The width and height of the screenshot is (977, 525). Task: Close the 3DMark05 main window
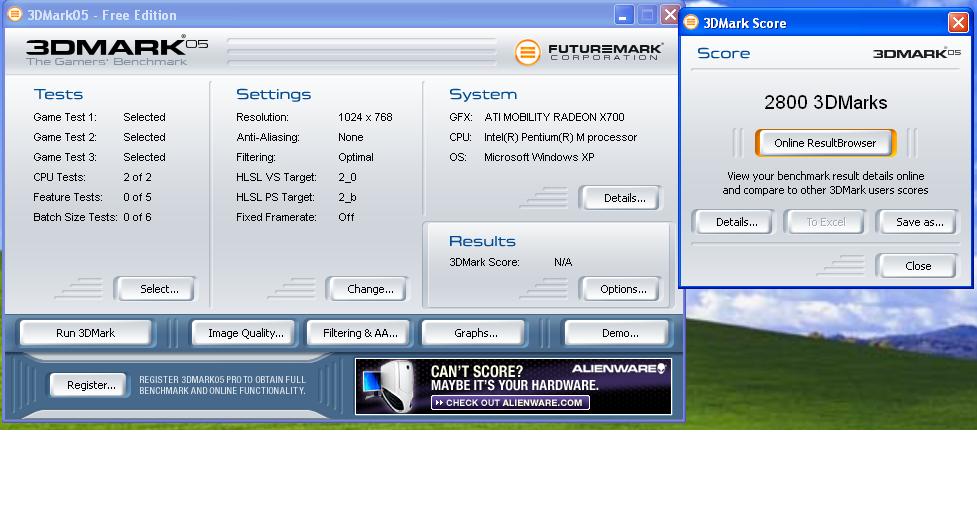point(670,14)
